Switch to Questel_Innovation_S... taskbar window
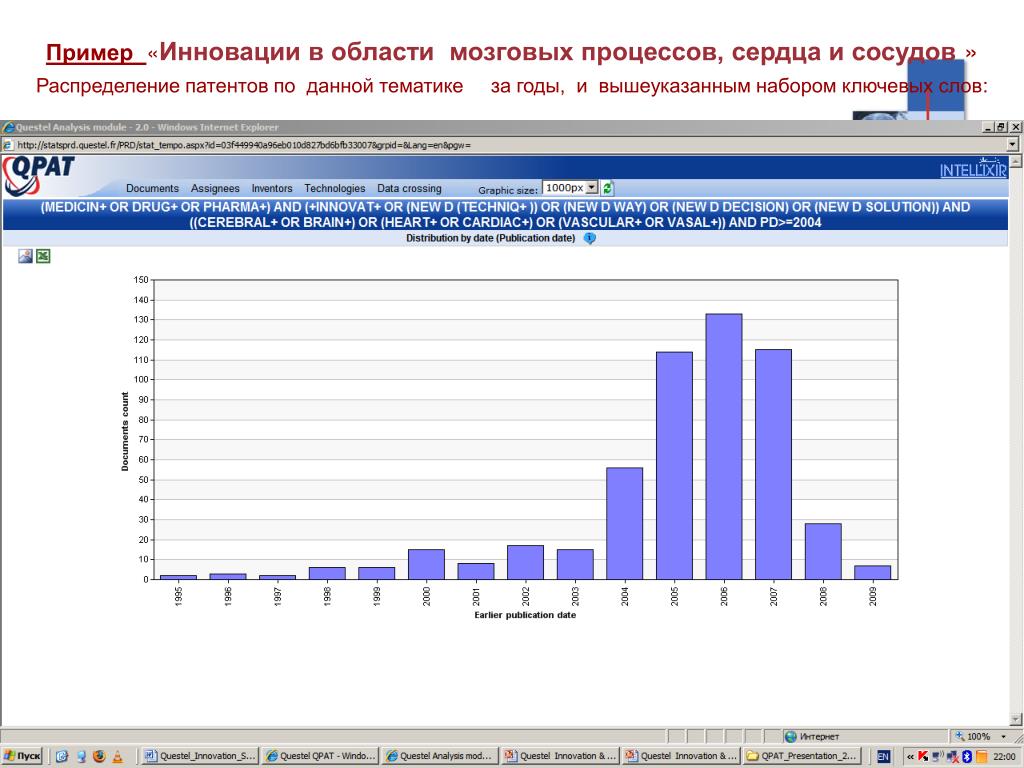 [200, 756]
